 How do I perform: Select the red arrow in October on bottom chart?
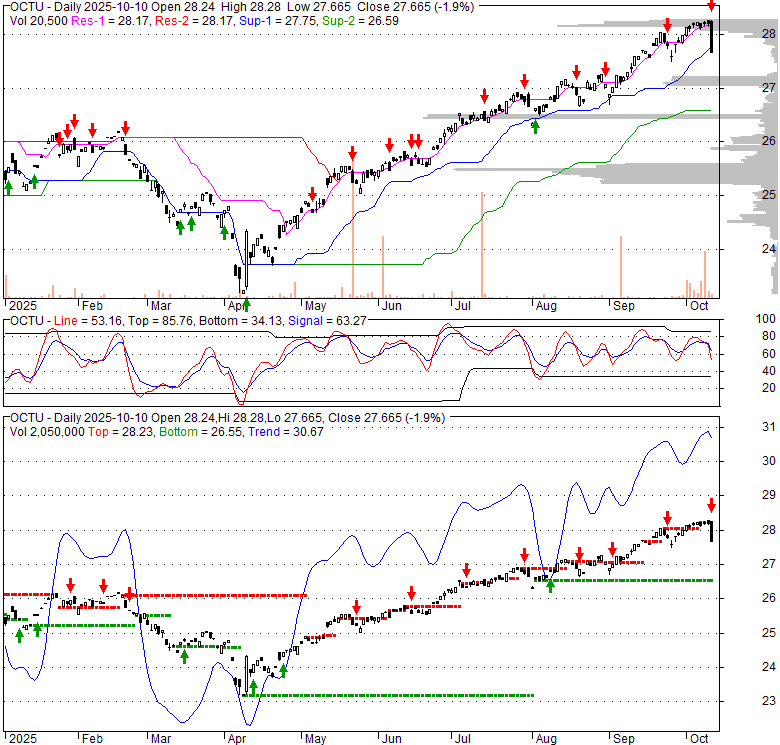tap(711, 504)
